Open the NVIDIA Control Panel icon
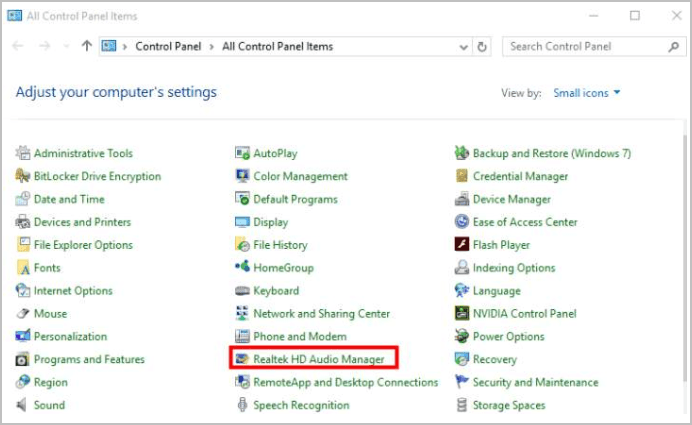 click(x=462, y=313)
